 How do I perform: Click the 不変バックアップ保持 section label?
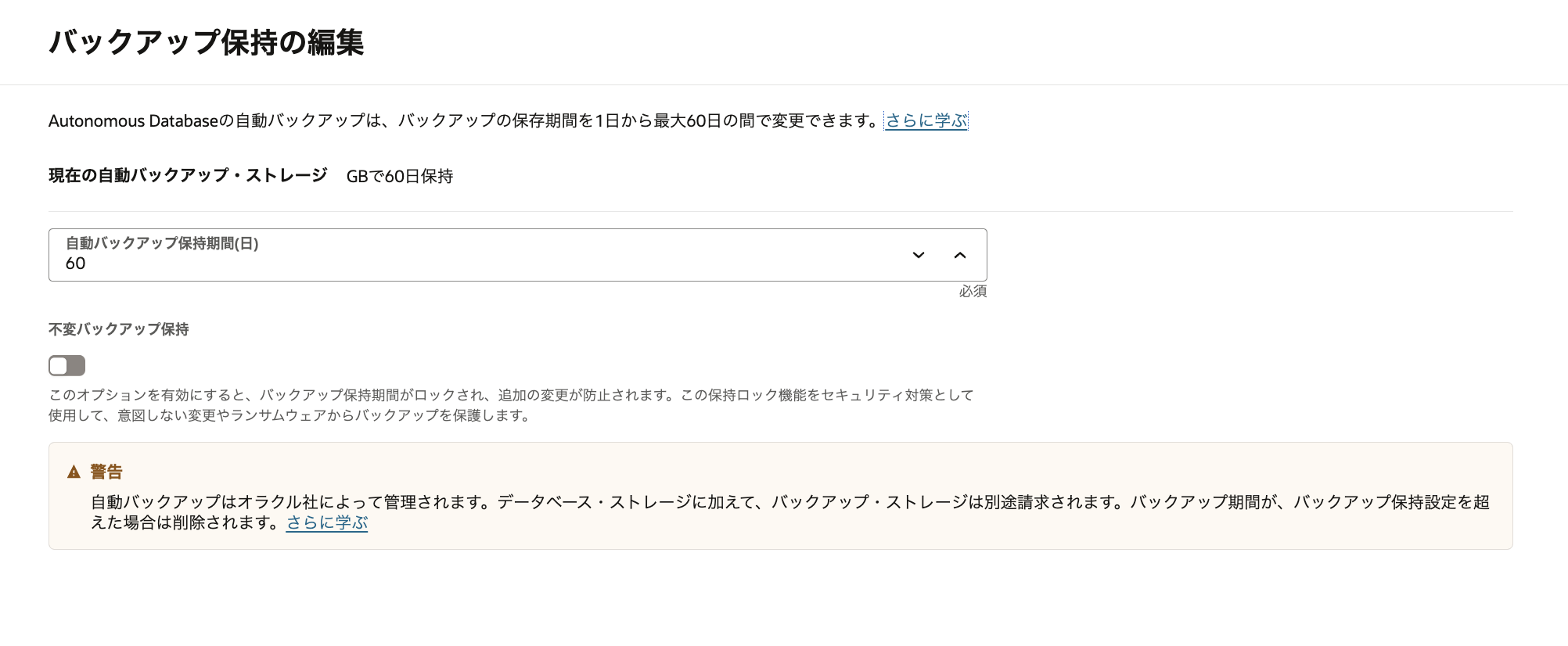click(x=119, y=329)
